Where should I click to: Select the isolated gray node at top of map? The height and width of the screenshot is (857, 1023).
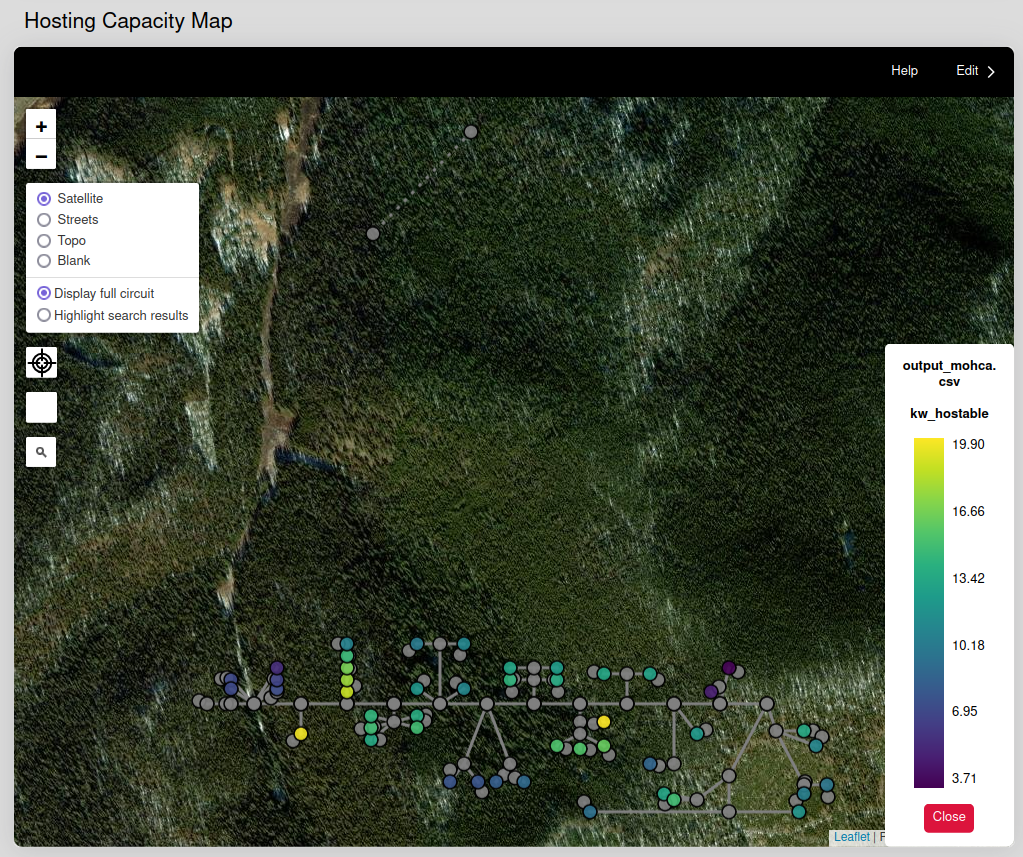point(470,132)
